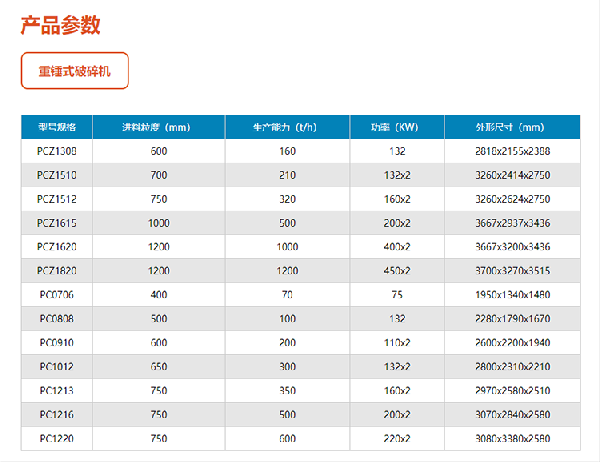The height and width of the screenshot is (462, 600).
Task: Click capacity value 70 in PC0706 row
Action: point(287,295)
